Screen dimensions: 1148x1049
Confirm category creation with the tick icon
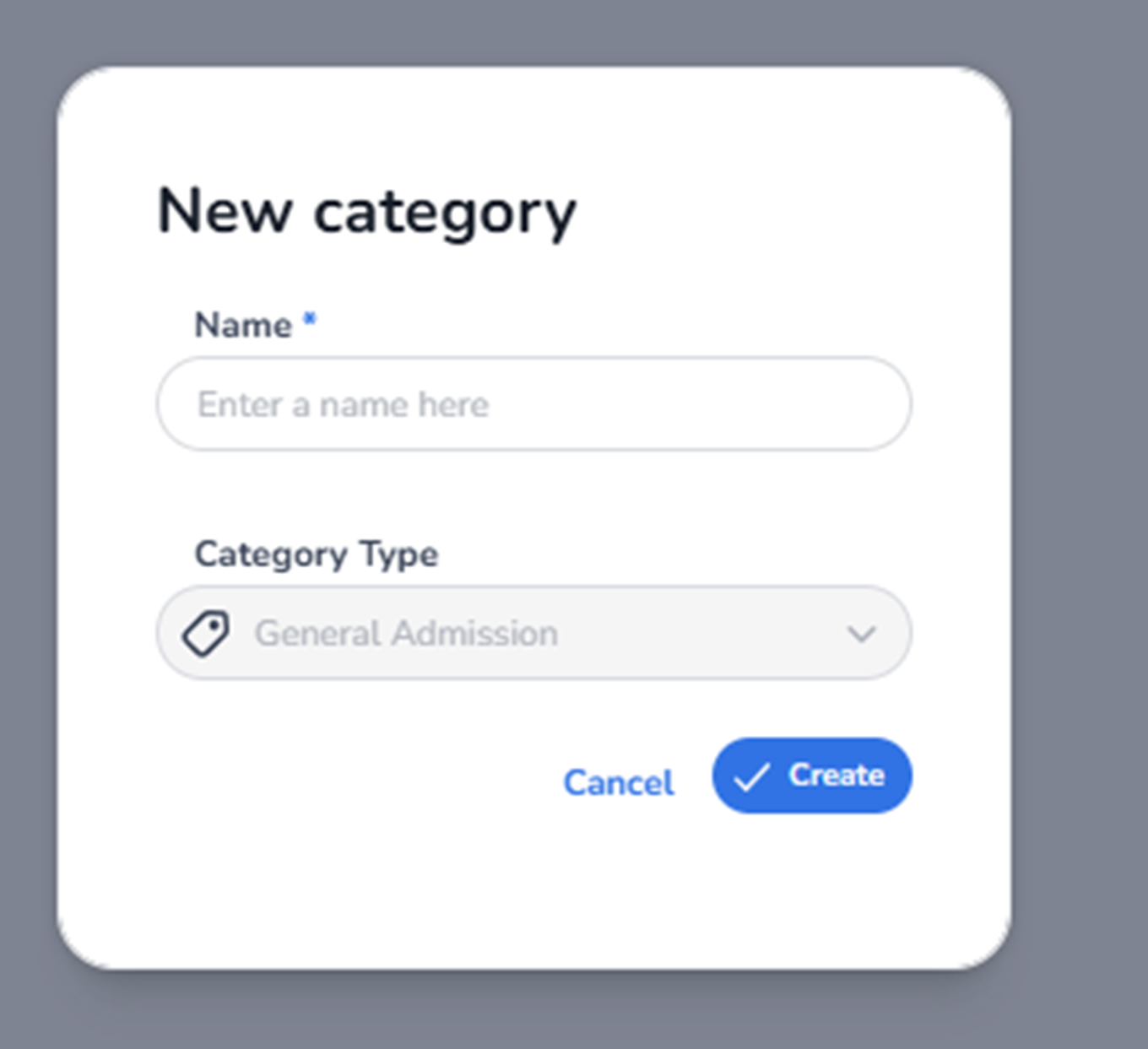pyautogui.click(x=750, y=776)
